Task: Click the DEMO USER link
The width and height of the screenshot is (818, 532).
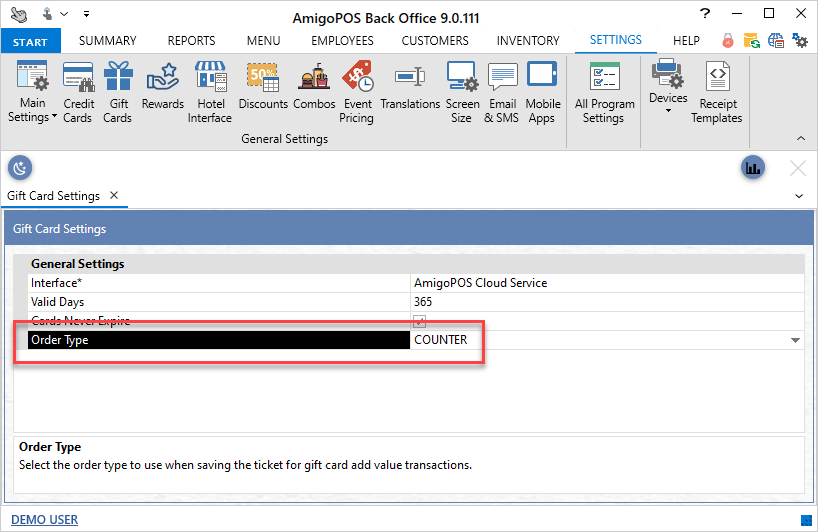Action: click(44, 520)
